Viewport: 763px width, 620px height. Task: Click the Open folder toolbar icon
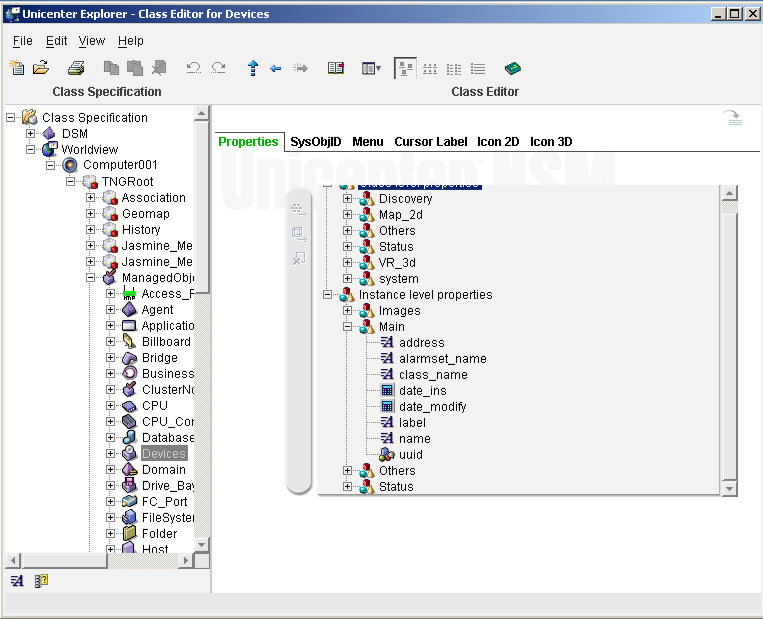click(x=41, y=68)
